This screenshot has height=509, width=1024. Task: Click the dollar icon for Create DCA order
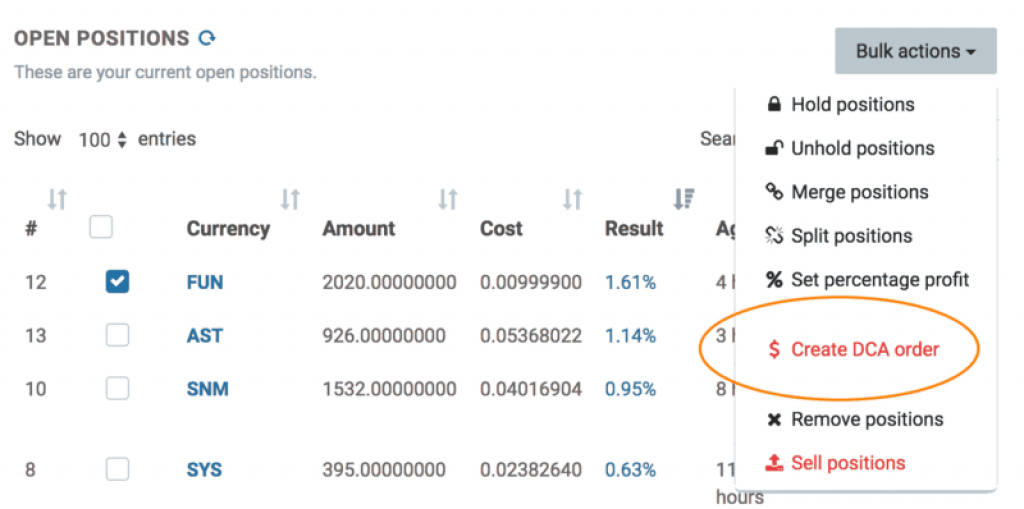tap(774, 350)
